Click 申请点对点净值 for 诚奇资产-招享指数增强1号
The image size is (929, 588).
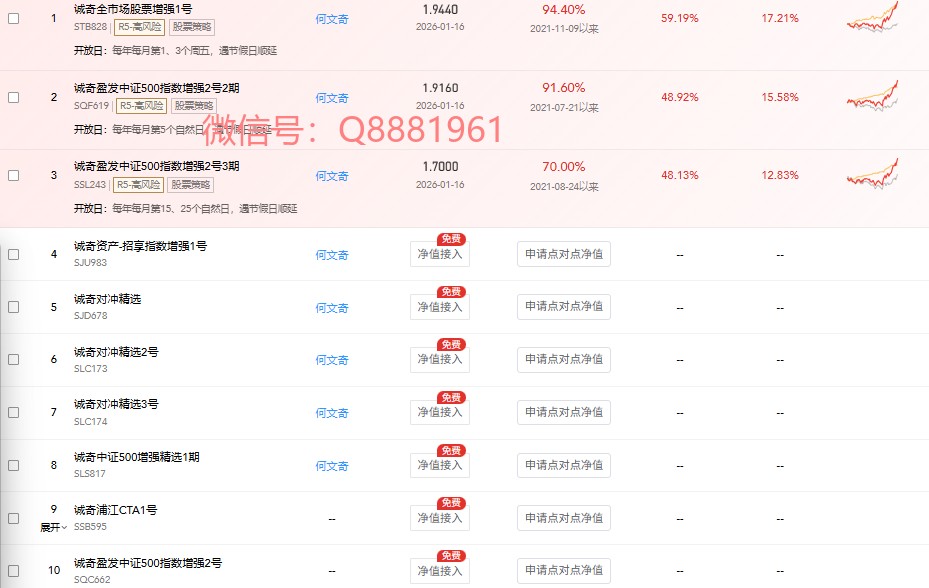[564, 254]
